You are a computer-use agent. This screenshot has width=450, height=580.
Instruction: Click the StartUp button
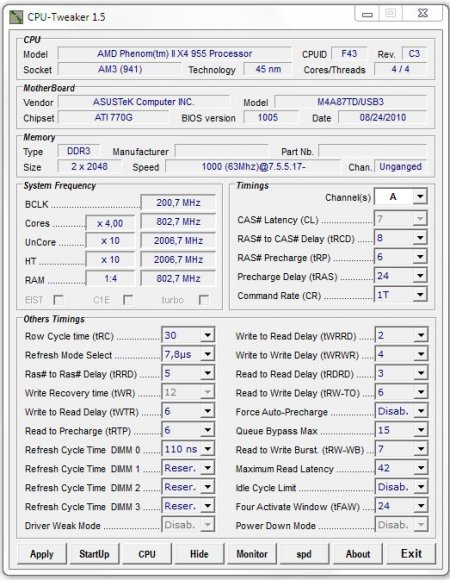(x=94, y=554)
